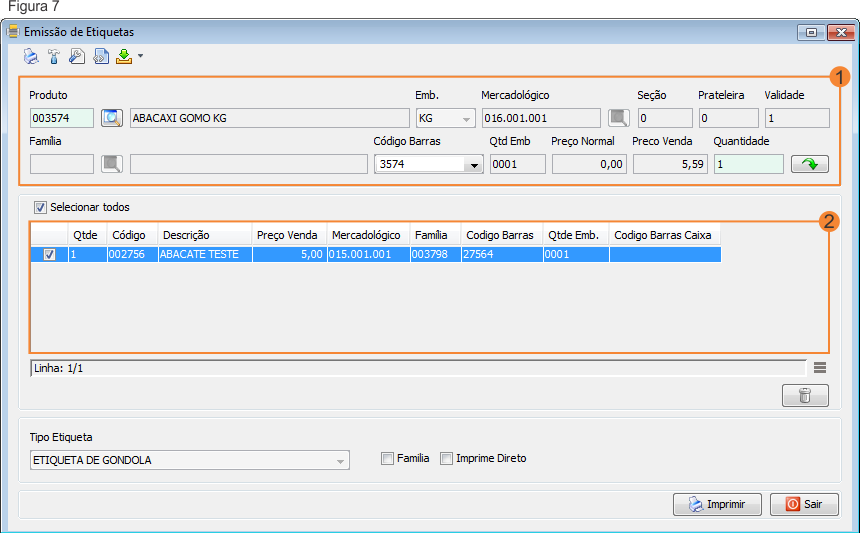Click the wrench page icon in toolbar
The width and height of the screenshot is (860, 533).
pyautogui.click(x=77, y=57)
